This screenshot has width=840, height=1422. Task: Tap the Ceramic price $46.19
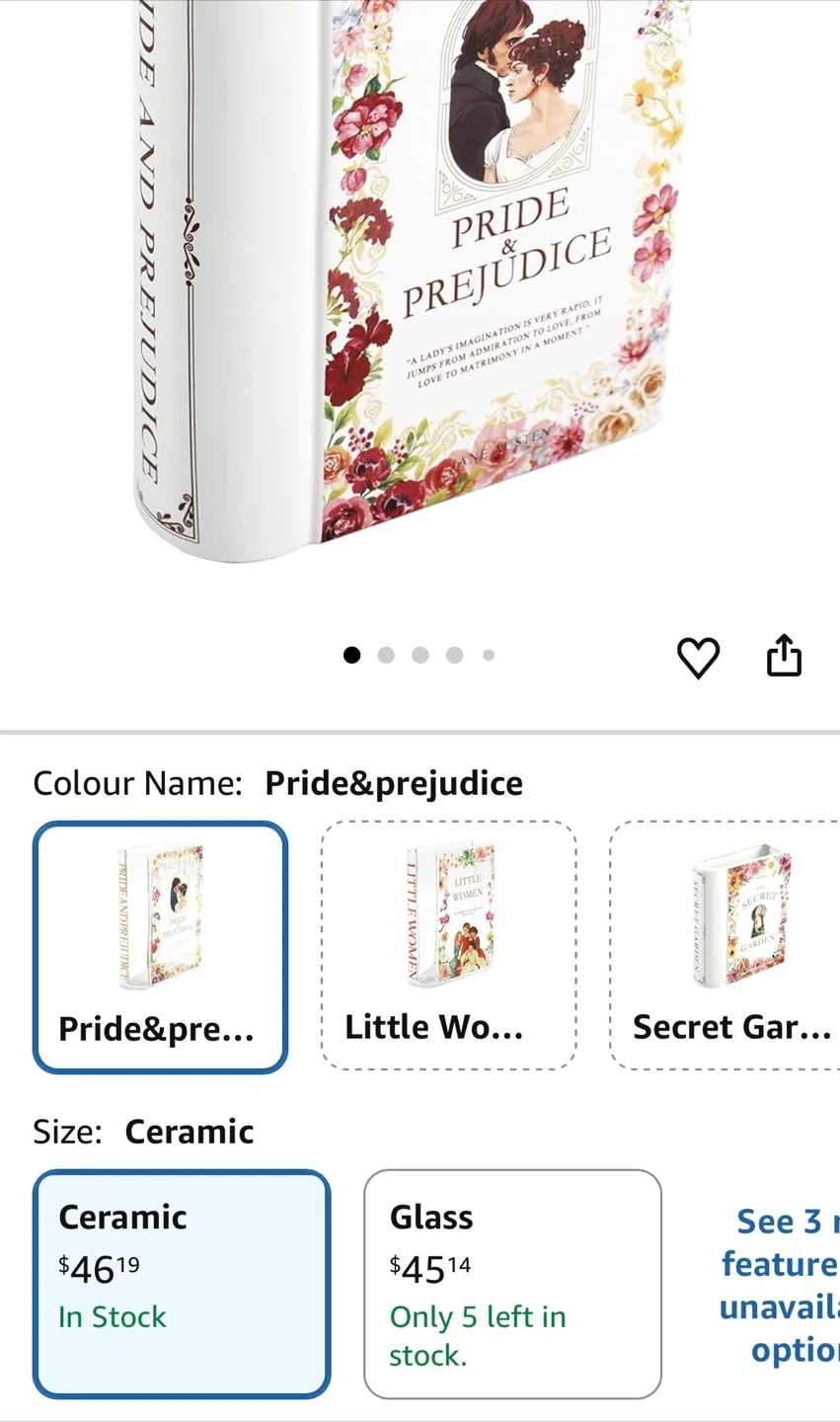click(99, 1268)
